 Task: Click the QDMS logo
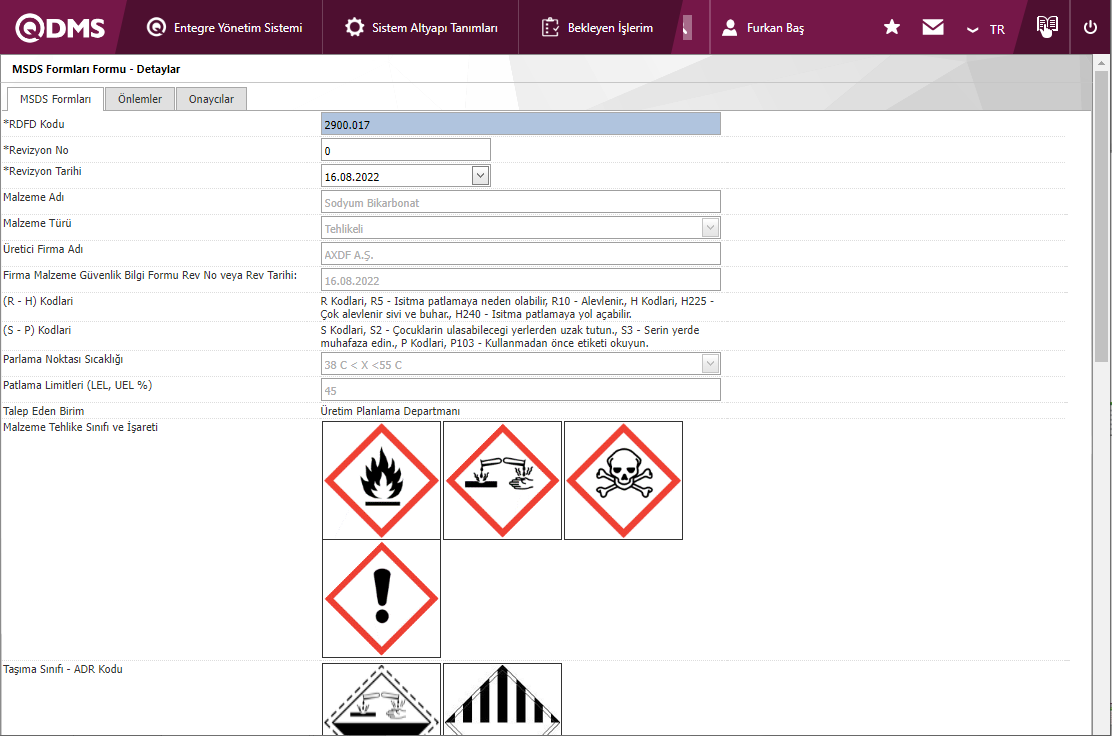(60, 28)
